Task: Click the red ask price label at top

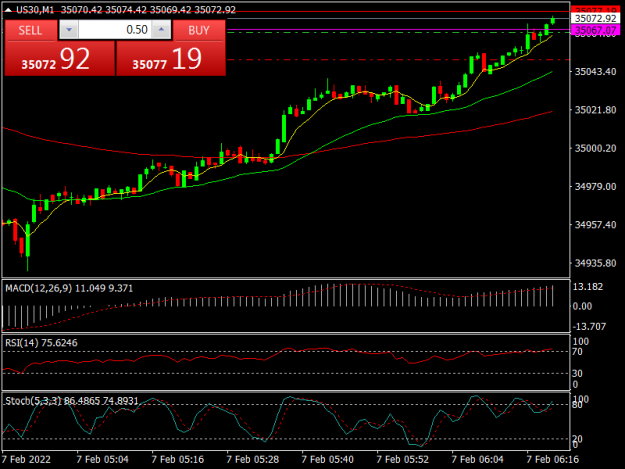Action: 596,10
